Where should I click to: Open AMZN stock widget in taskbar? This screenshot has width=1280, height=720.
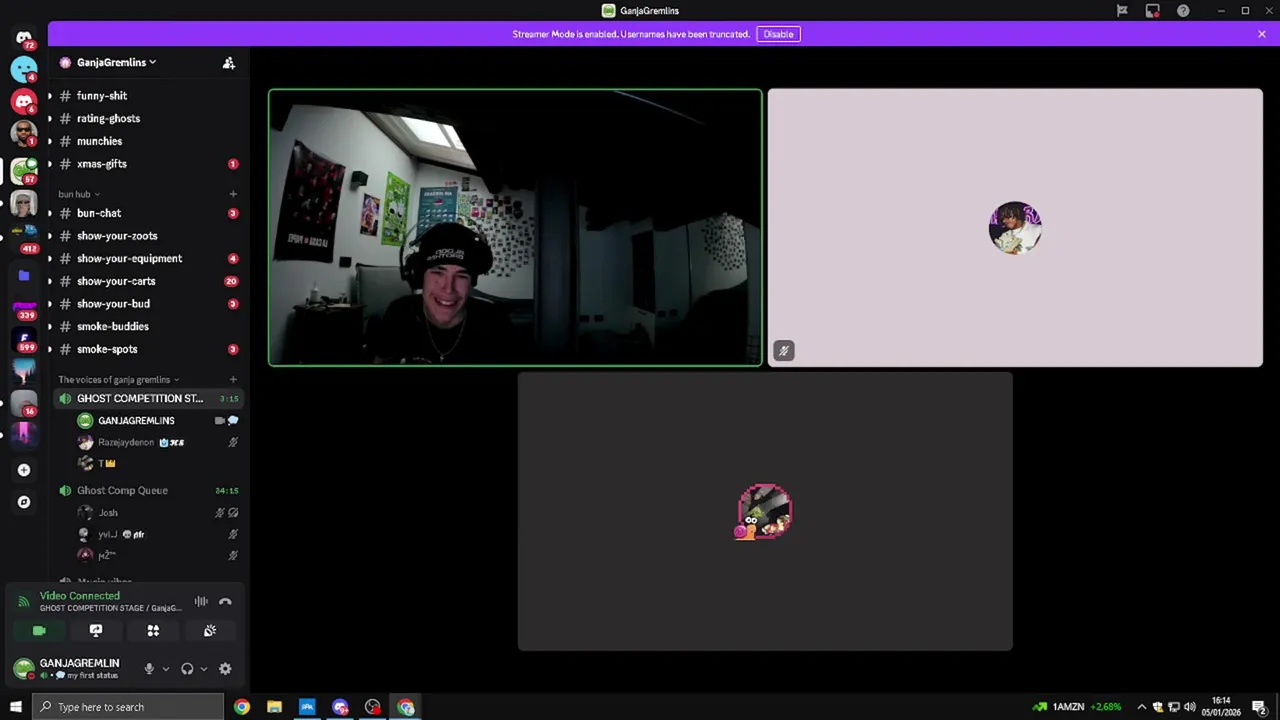[1076, 707]
